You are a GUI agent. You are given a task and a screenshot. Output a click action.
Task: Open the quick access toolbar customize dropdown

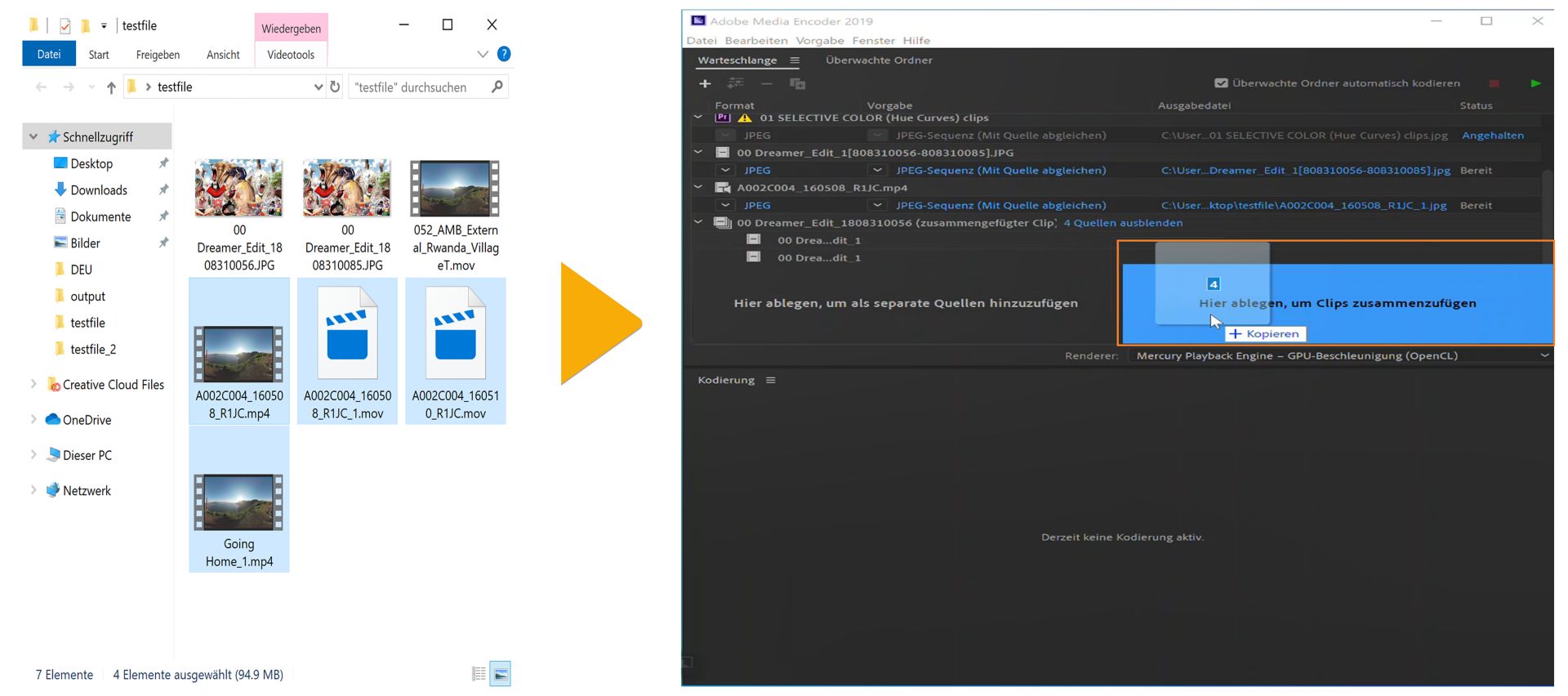click(104, 26)
